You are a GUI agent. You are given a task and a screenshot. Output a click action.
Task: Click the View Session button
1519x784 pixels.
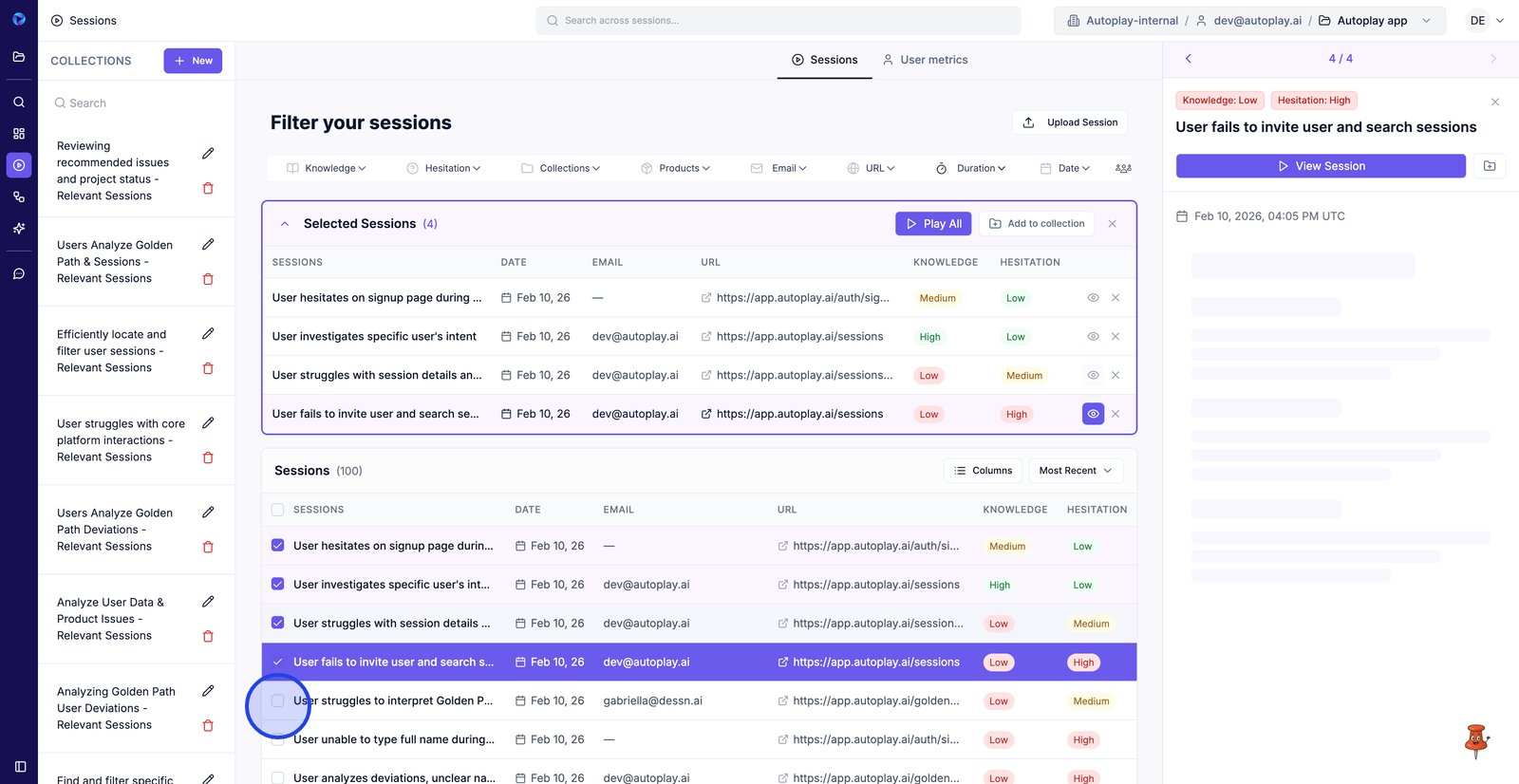[1320, 166]
